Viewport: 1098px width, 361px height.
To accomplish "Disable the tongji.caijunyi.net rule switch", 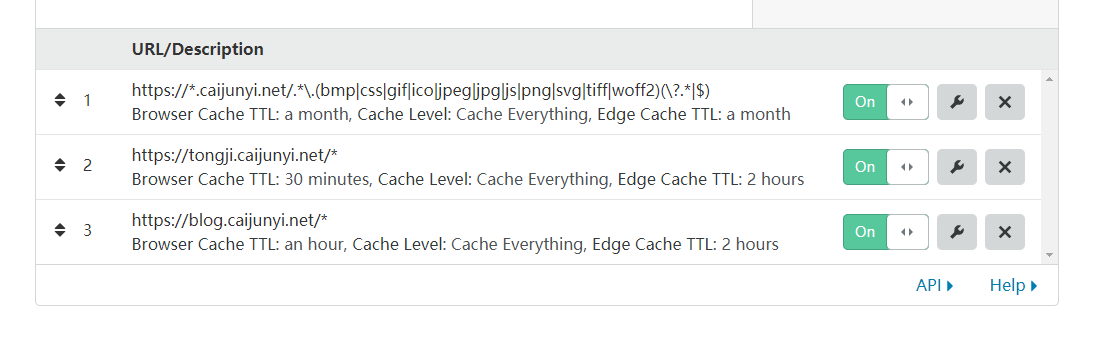I will (x=886, y=167).
